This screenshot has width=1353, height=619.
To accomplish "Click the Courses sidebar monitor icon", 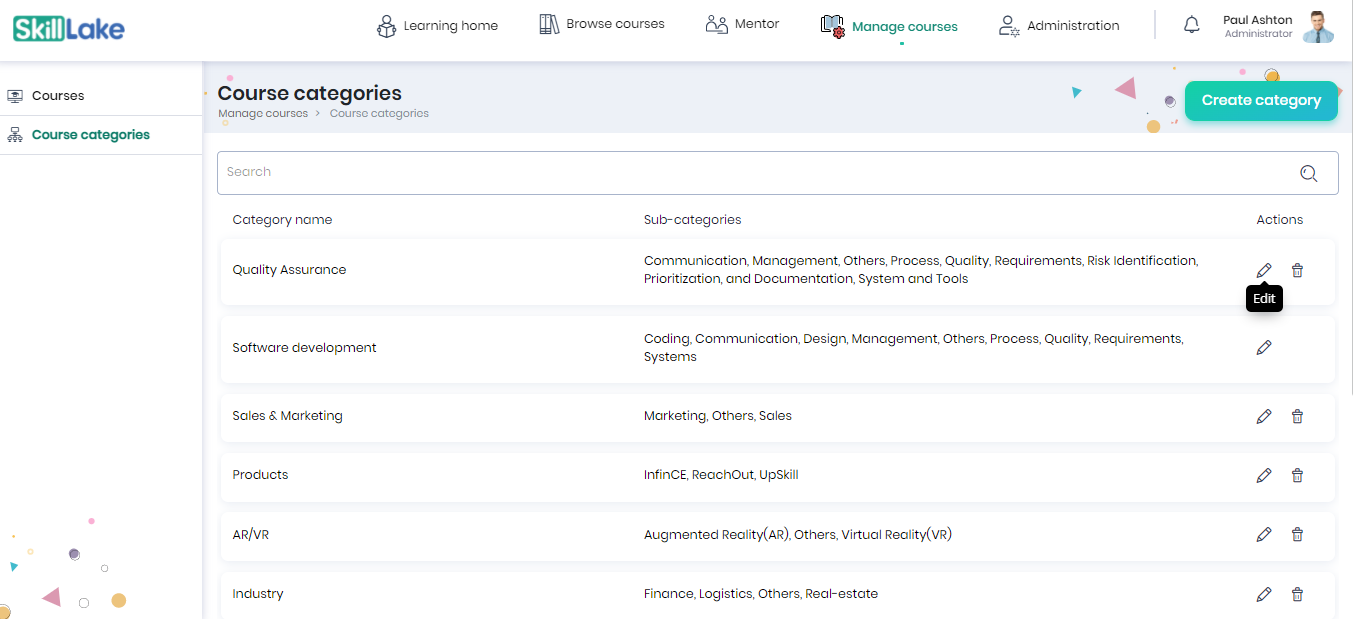I will click(x=15, y=96).
